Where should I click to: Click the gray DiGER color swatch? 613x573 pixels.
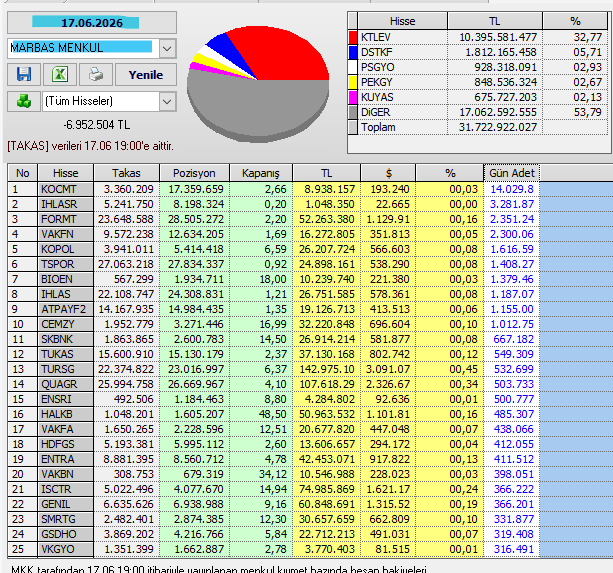(353, 112)
